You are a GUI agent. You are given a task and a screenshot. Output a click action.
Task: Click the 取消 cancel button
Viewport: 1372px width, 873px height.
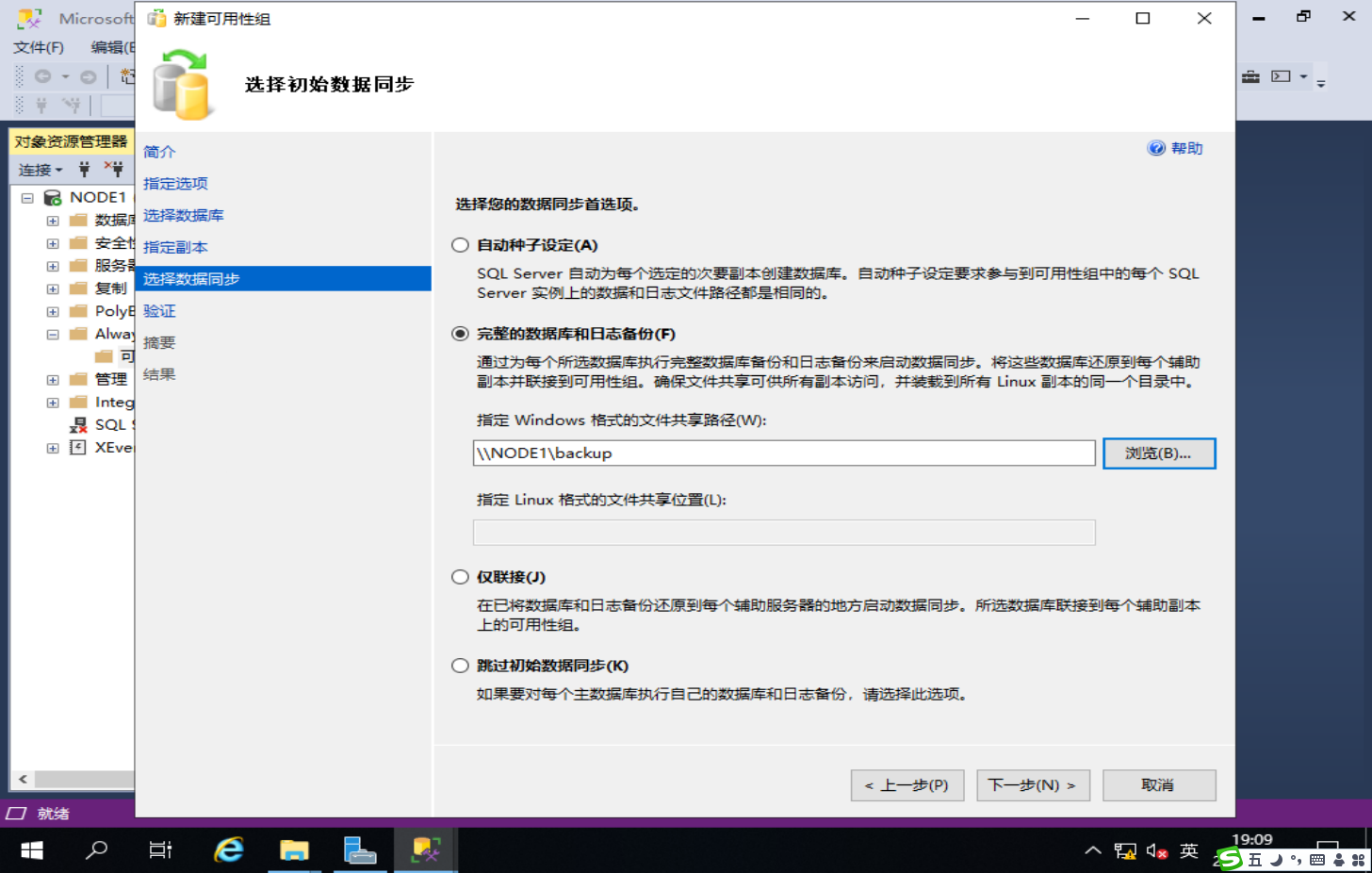pyautogui.click(x=1159, y=785)
